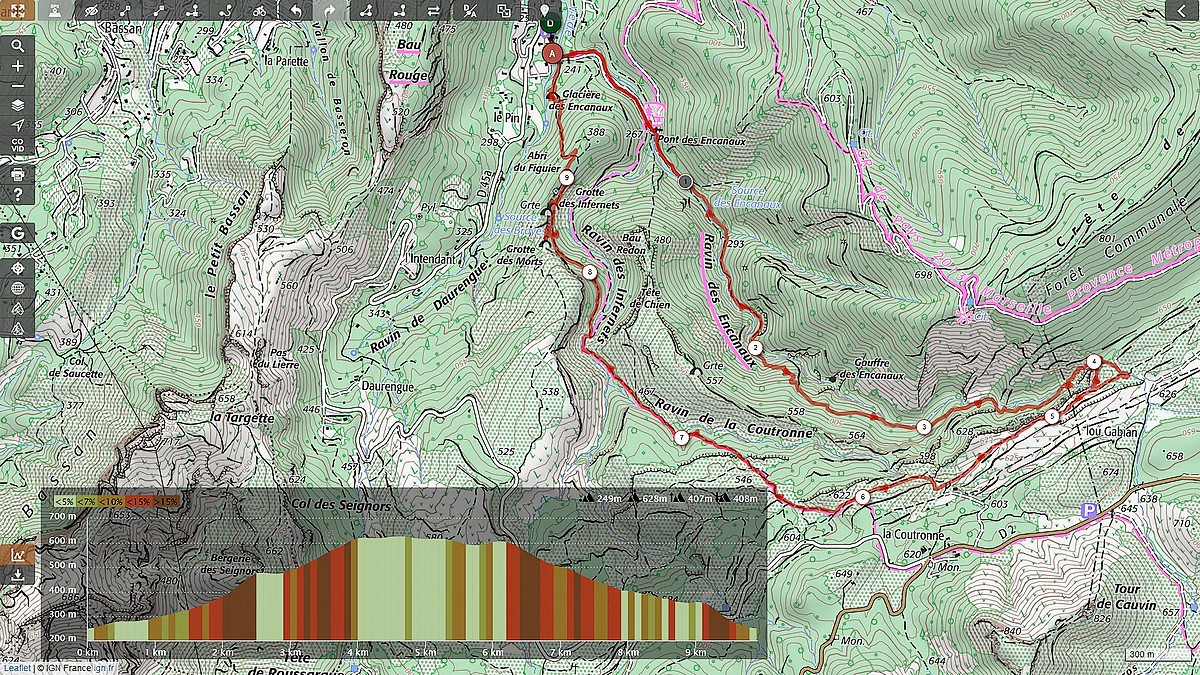Click the Ravin de la Coutronne label
The height and width of the screenshot is (675, 1200).
click(732, 418)
